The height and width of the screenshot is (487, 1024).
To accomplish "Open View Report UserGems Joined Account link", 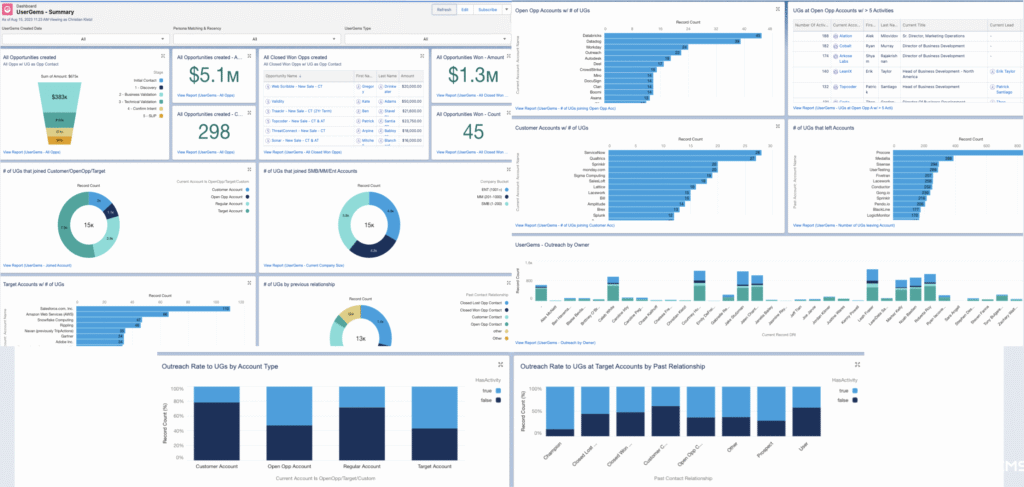I will pyautogui.click(x=37, y=266).
